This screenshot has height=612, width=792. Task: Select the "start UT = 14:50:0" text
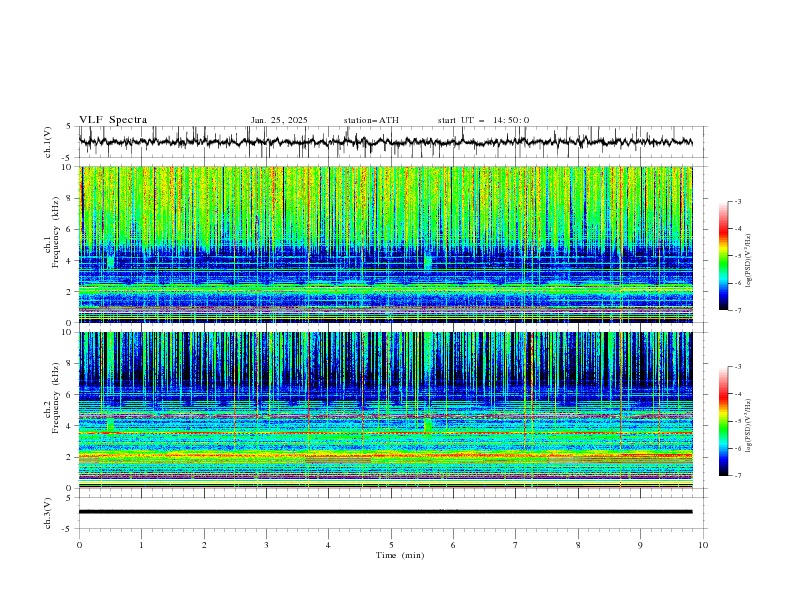(x=484, y=120)
